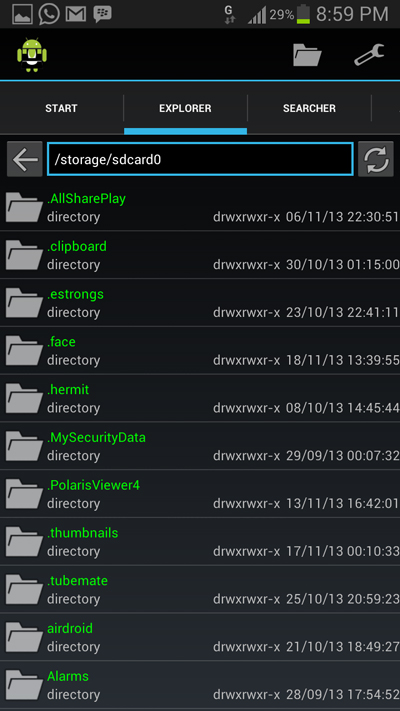This screenshot has width=400, height=711.
Task: Tap the Android robot app logo
Action: tap(32, 55)
